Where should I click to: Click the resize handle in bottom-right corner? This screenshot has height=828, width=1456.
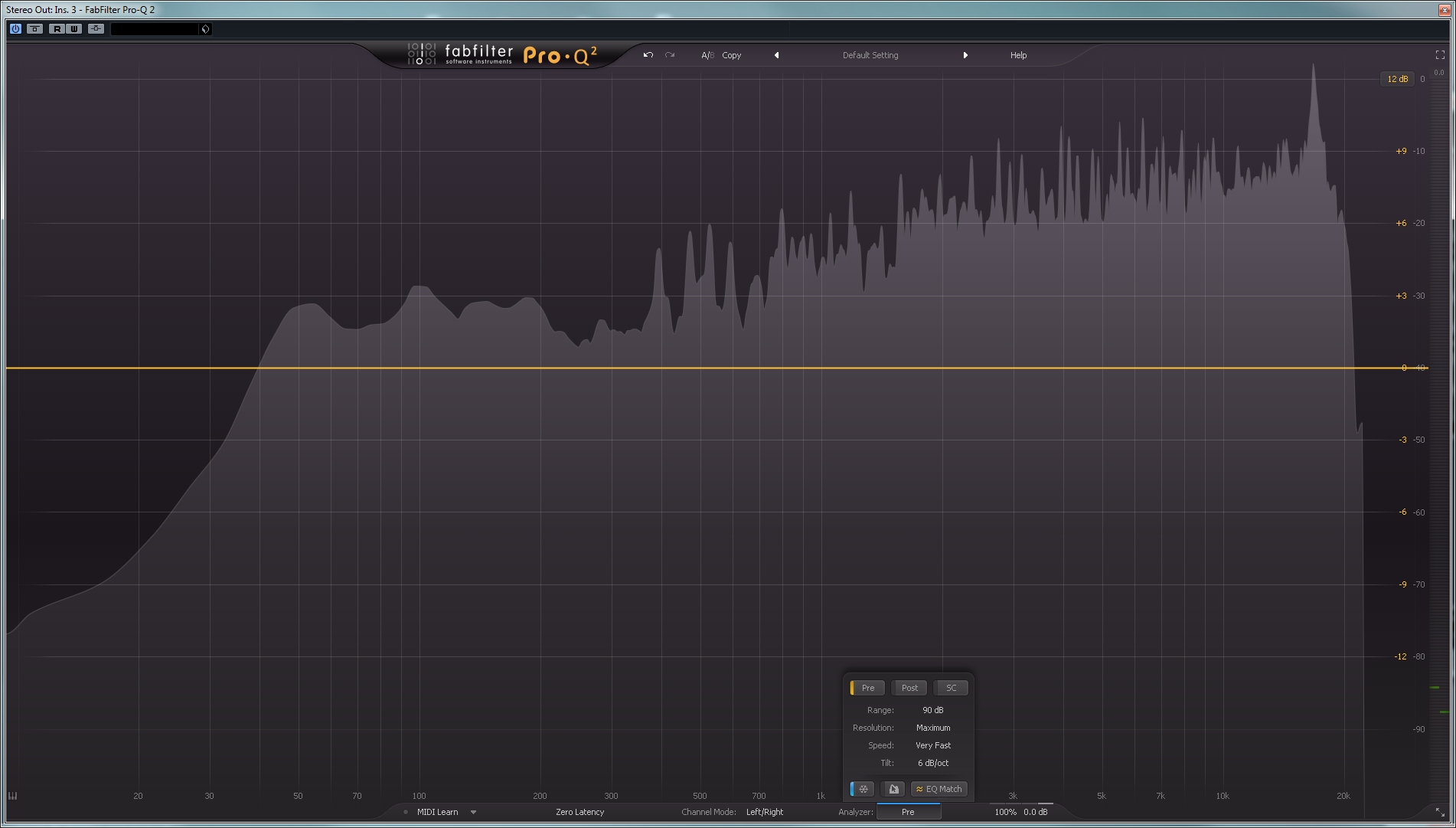coord(1440,812)
